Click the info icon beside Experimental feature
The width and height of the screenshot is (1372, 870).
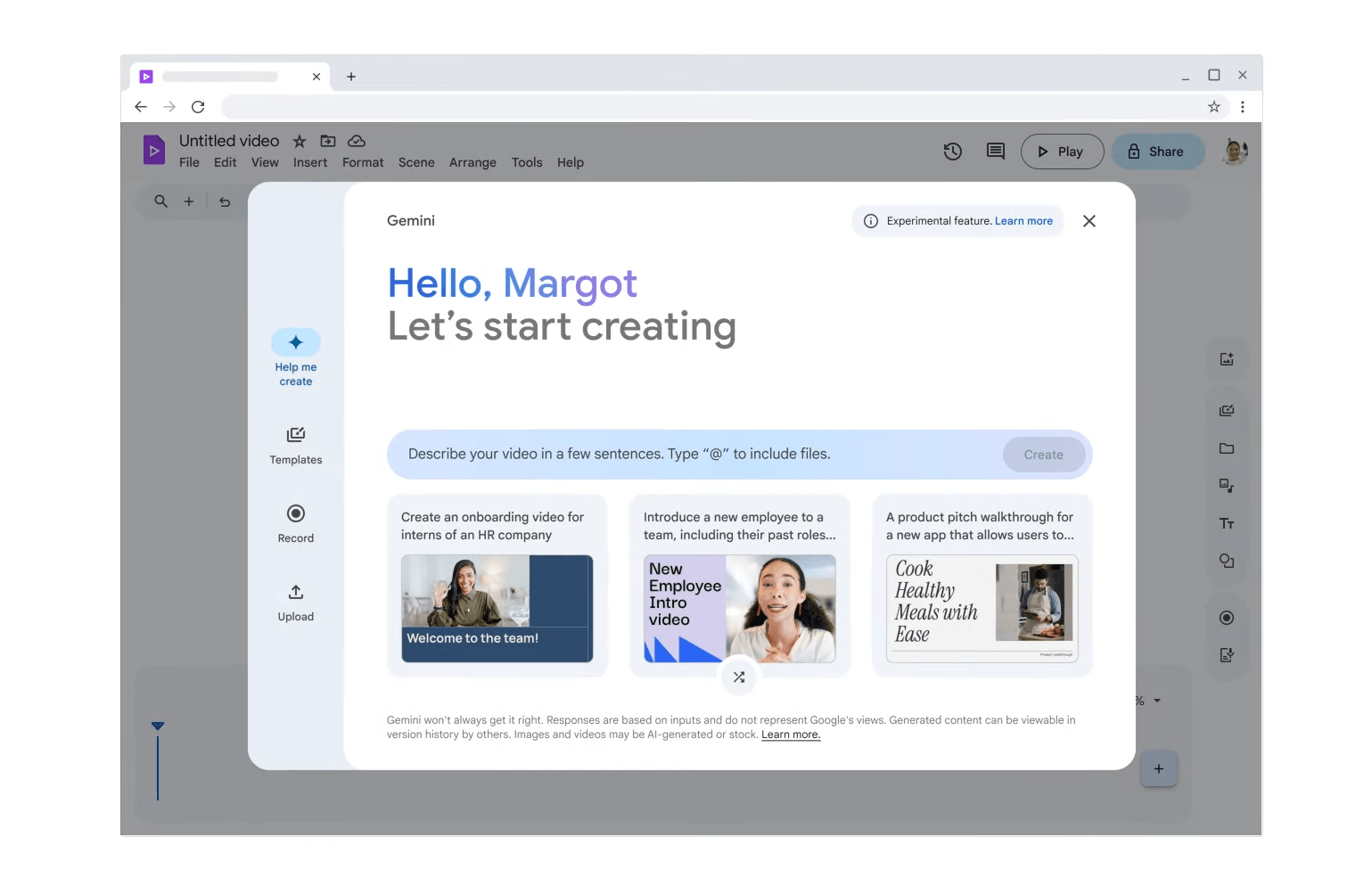pyautogui.click(x=871, y=221)
